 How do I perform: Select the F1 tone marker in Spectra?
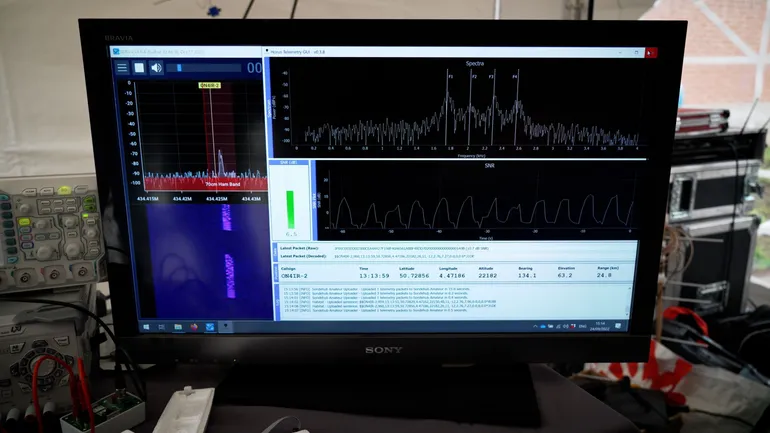[450, 76]
